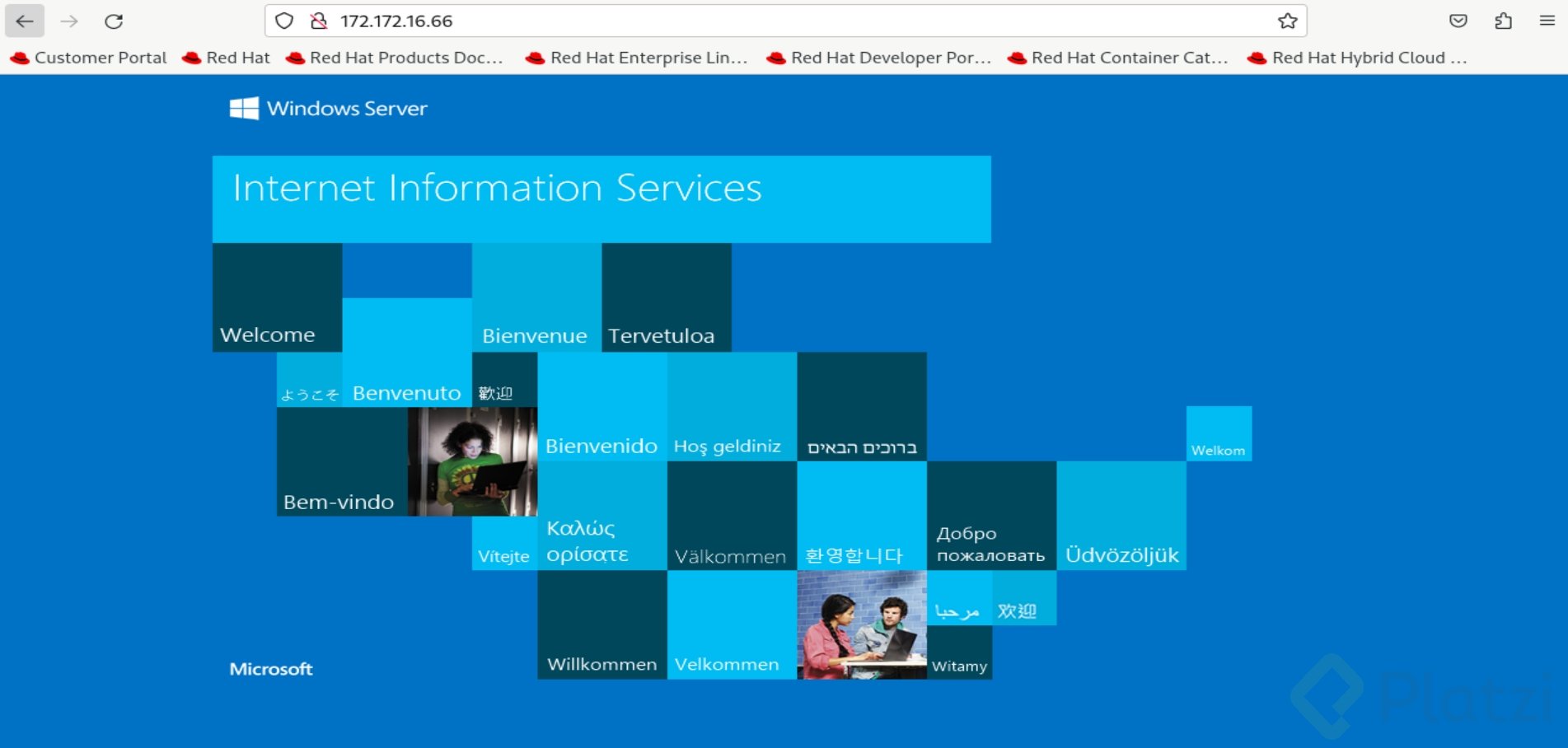Open the shield tracking protection icon
This screenshot has width=1568, height=748.
284,21
